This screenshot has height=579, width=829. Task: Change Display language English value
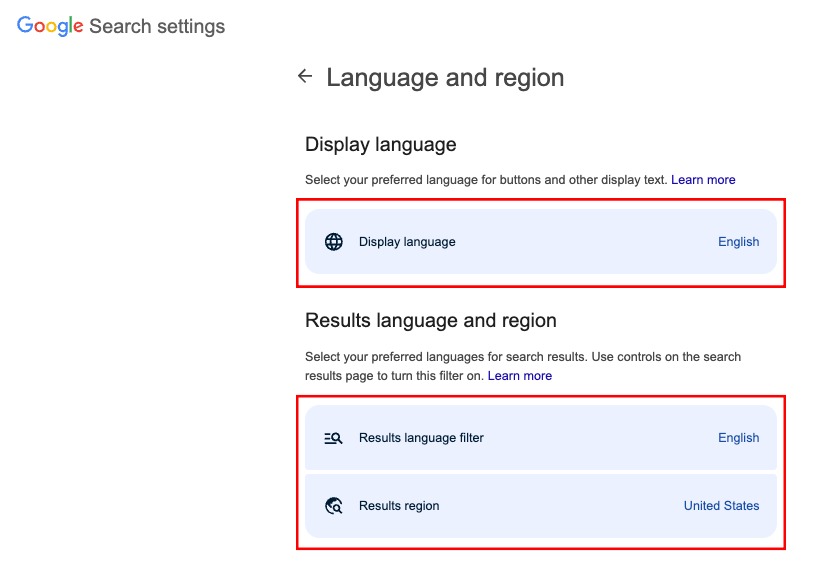[x=738, y=242]
